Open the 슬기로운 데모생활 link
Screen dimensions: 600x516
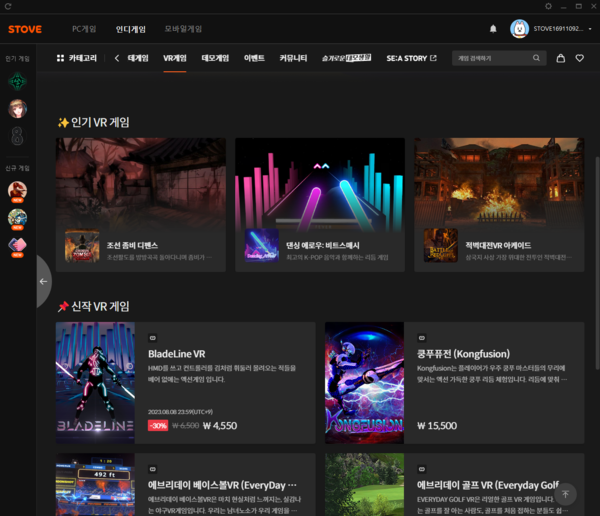click(x=346, y=58)
